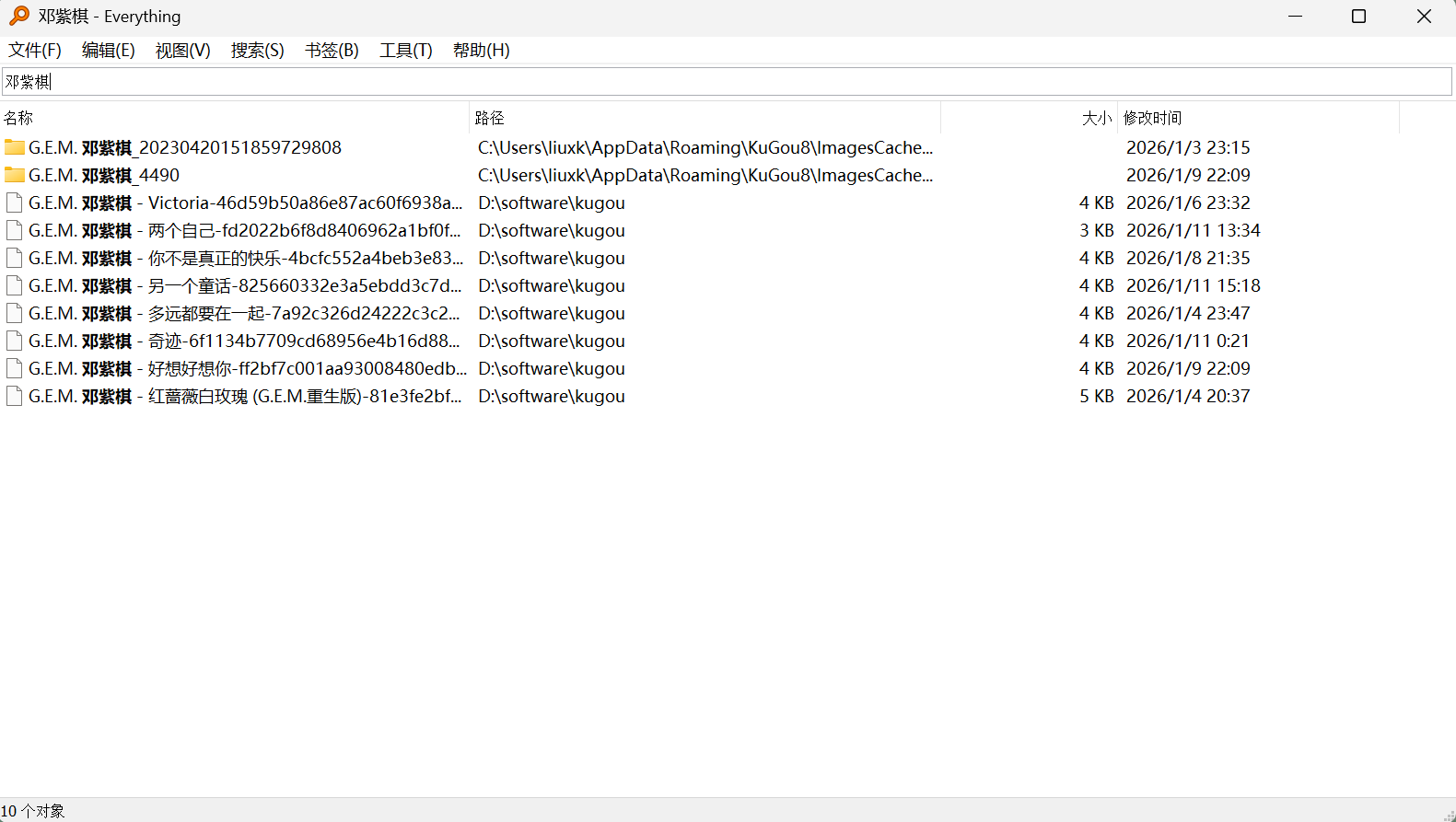The image size is (1456, 822).
Task: Click the file icon beside 红蔷薇白玫瑰 entry
Action: point(14,396)
